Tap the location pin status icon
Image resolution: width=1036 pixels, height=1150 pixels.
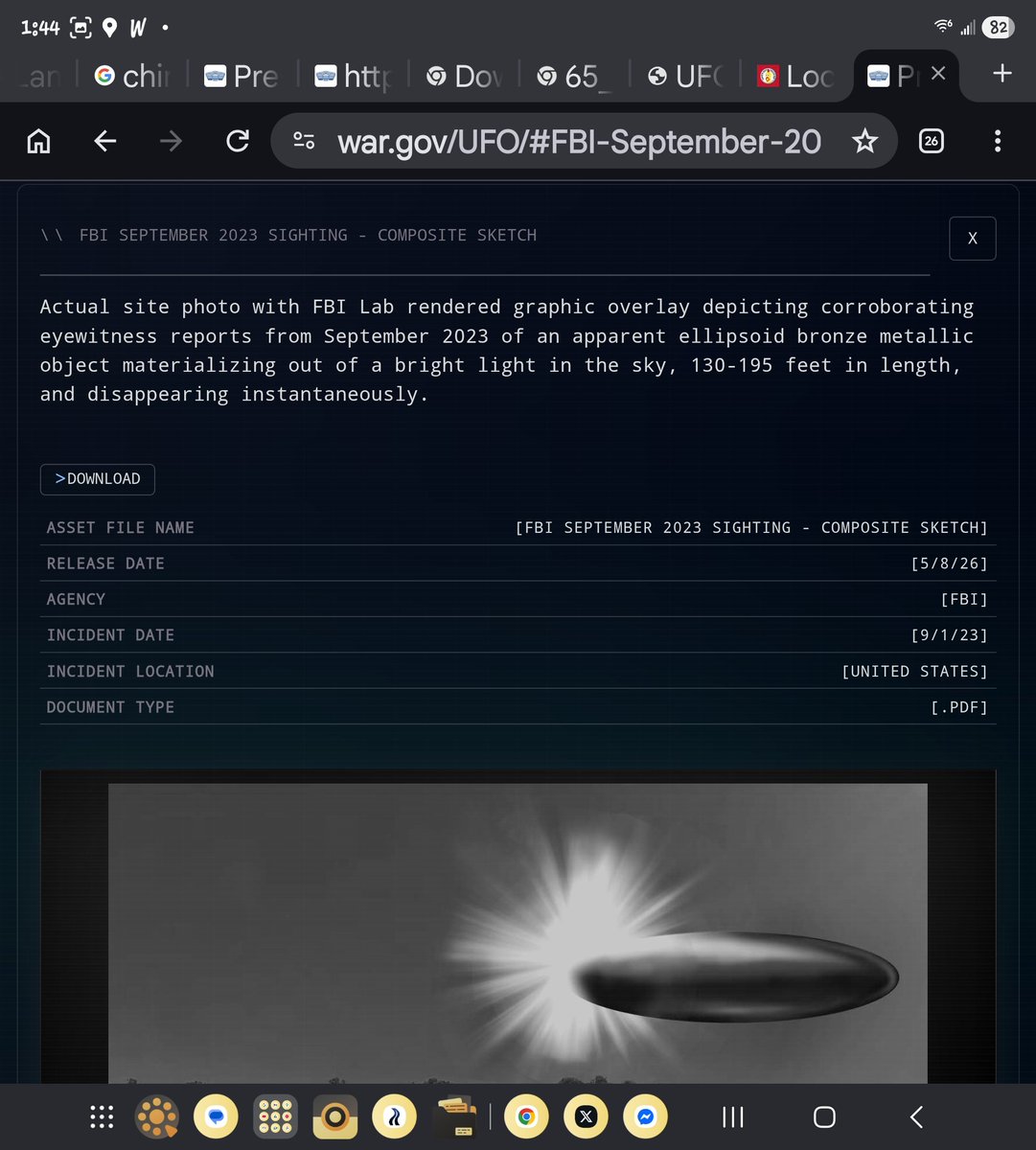(109, 28)
